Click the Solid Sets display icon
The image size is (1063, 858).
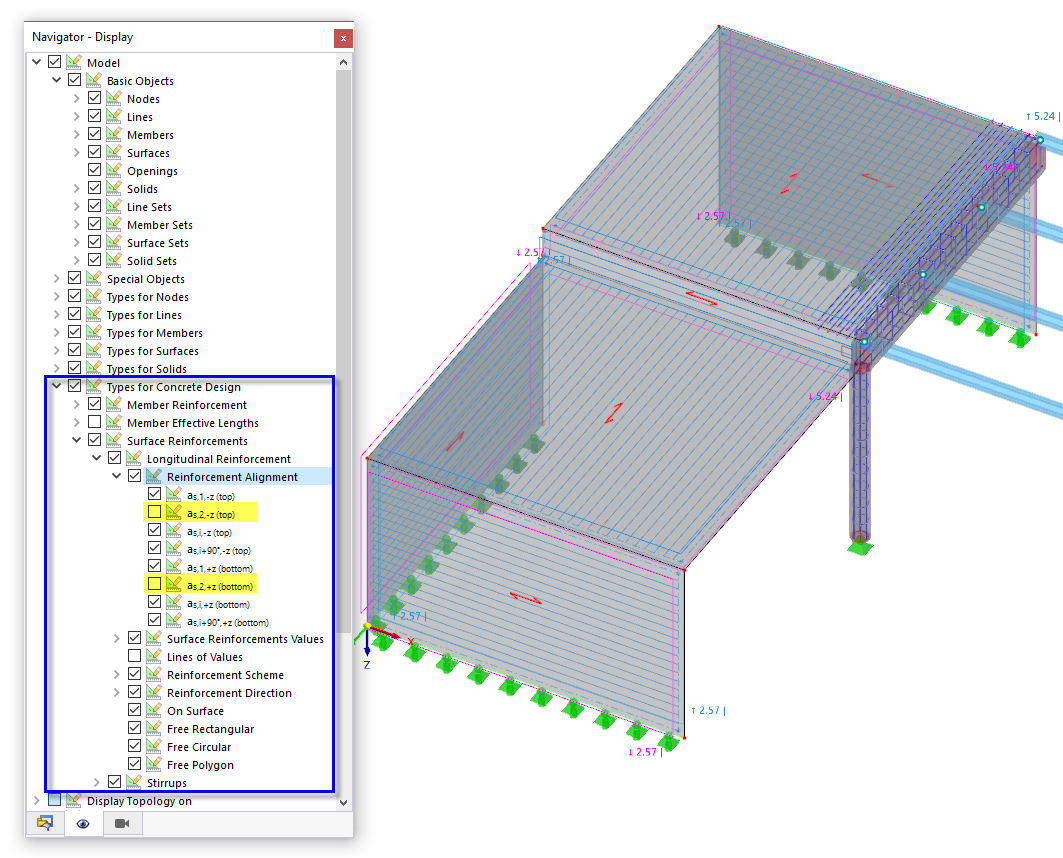pyautogui.click(x=114, y=260)
